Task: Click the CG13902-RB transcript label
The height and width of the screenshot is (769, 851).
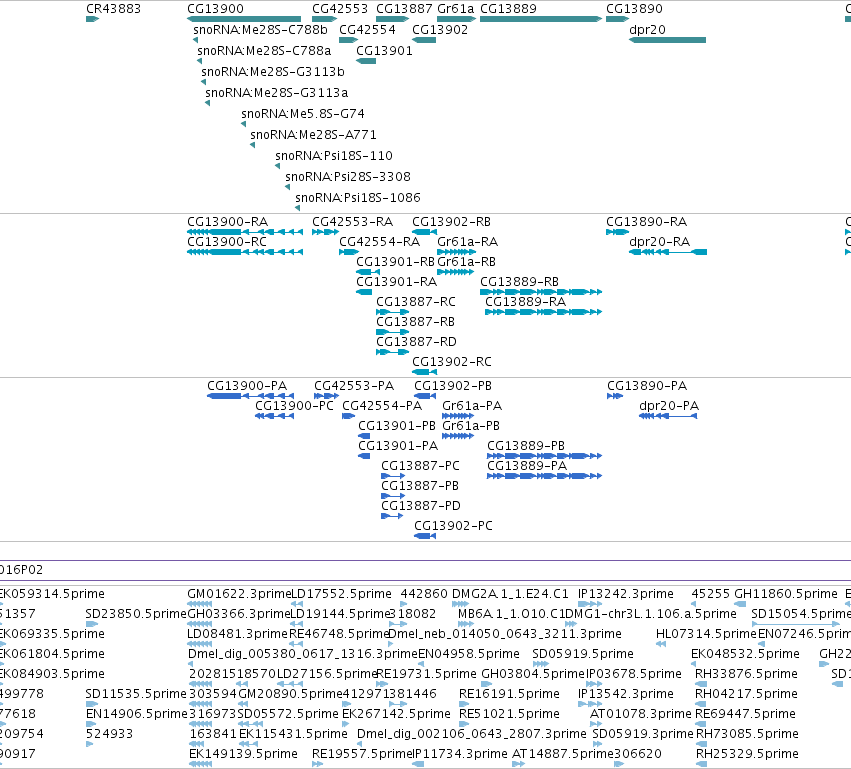Action: pyautogui.click(x=452, y=222)
